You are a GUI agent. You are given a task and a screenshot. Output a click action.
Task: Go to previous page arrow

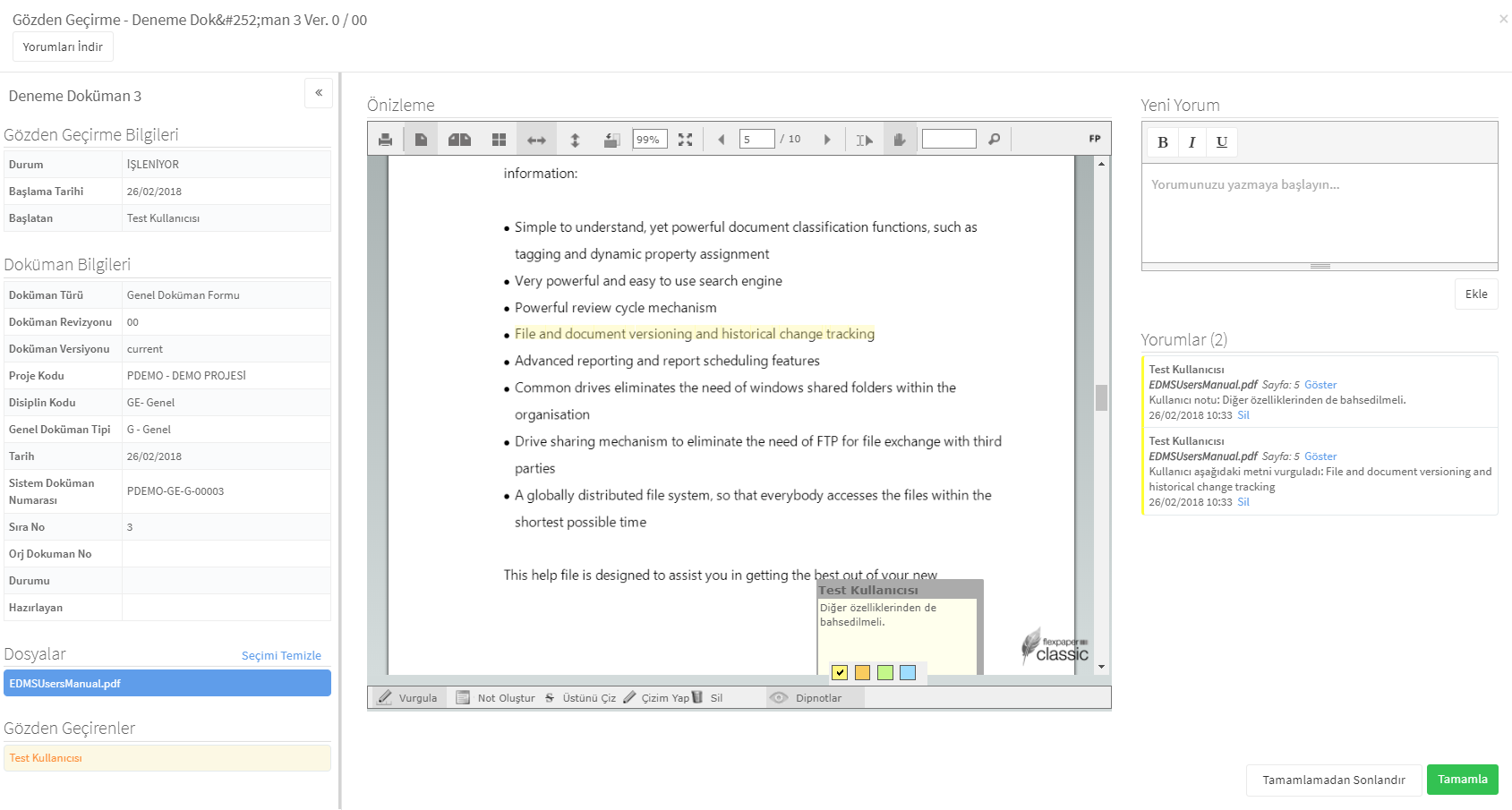click(x=721, y=140)
